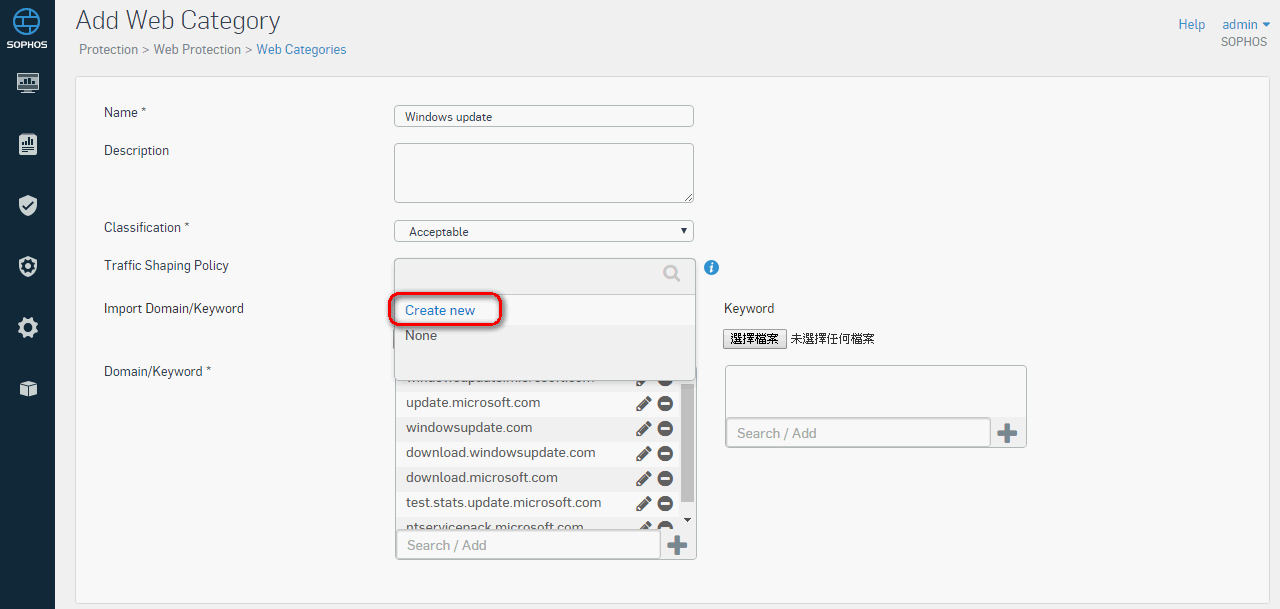This screenshot has width=1280, height=609.
Task: Click the 選擇檔案 choose file button
Action: click(x=755, y=339)
